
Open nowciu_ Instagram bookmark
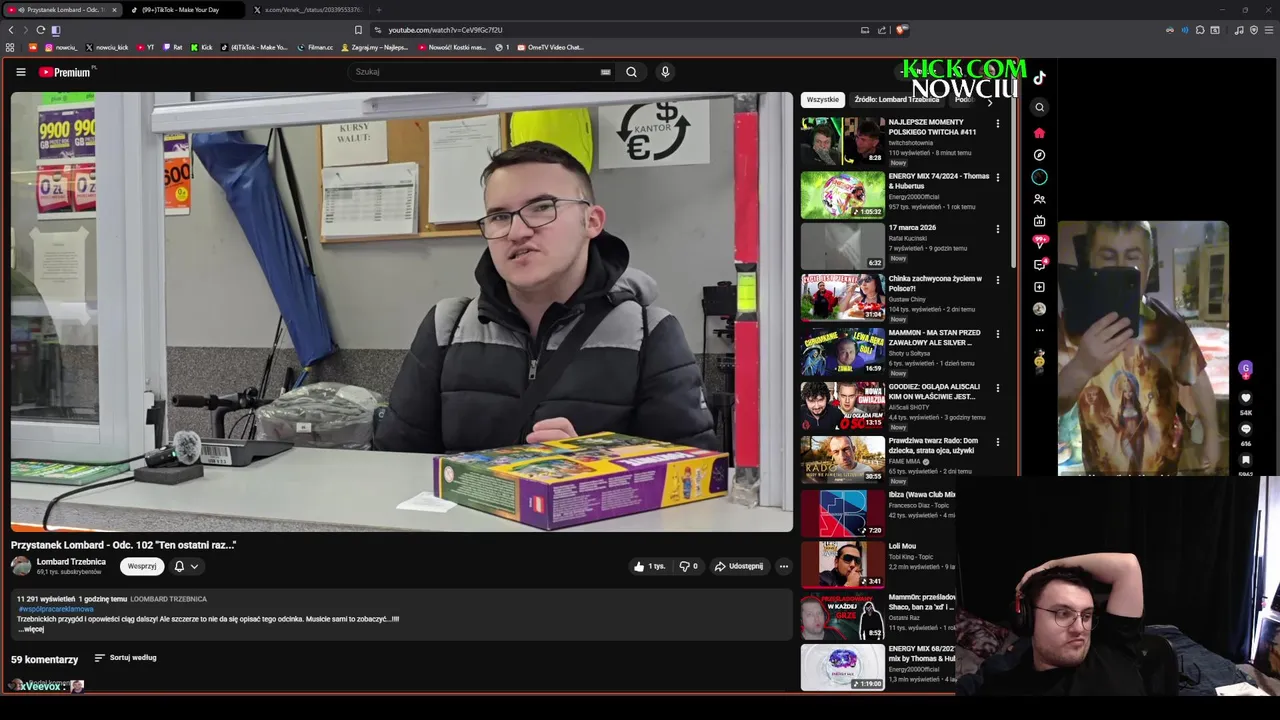coord(61,47)
